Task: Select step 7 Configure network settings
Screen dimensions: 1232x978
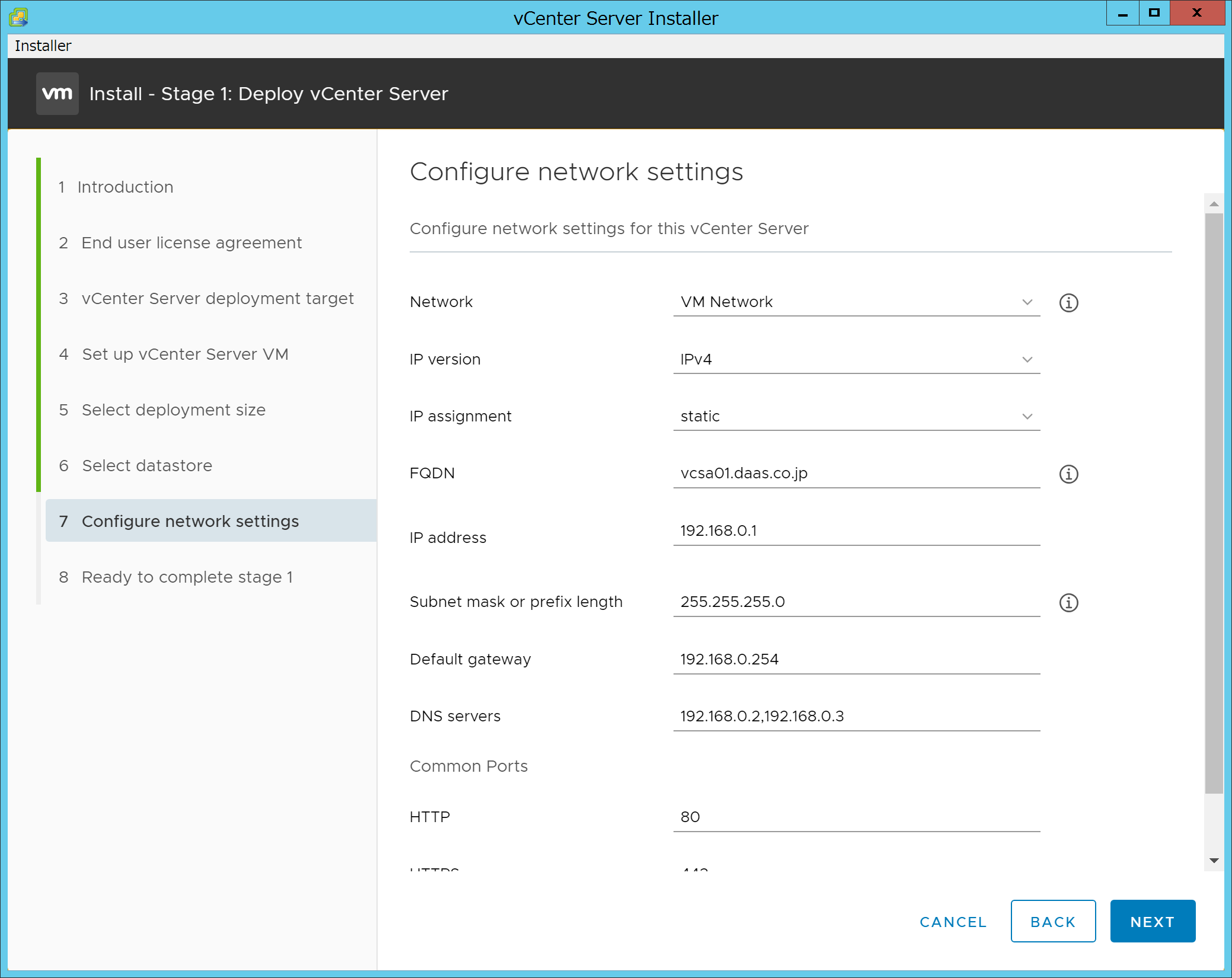Action: click(211, 520)
